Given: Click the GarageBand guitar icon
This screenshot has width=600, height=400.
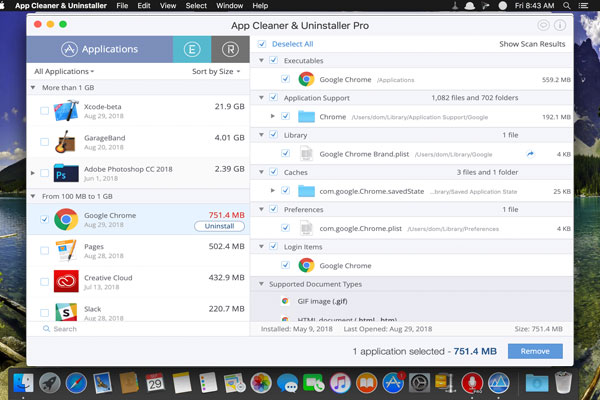Looking at the screenshot, I should point(68,142).
